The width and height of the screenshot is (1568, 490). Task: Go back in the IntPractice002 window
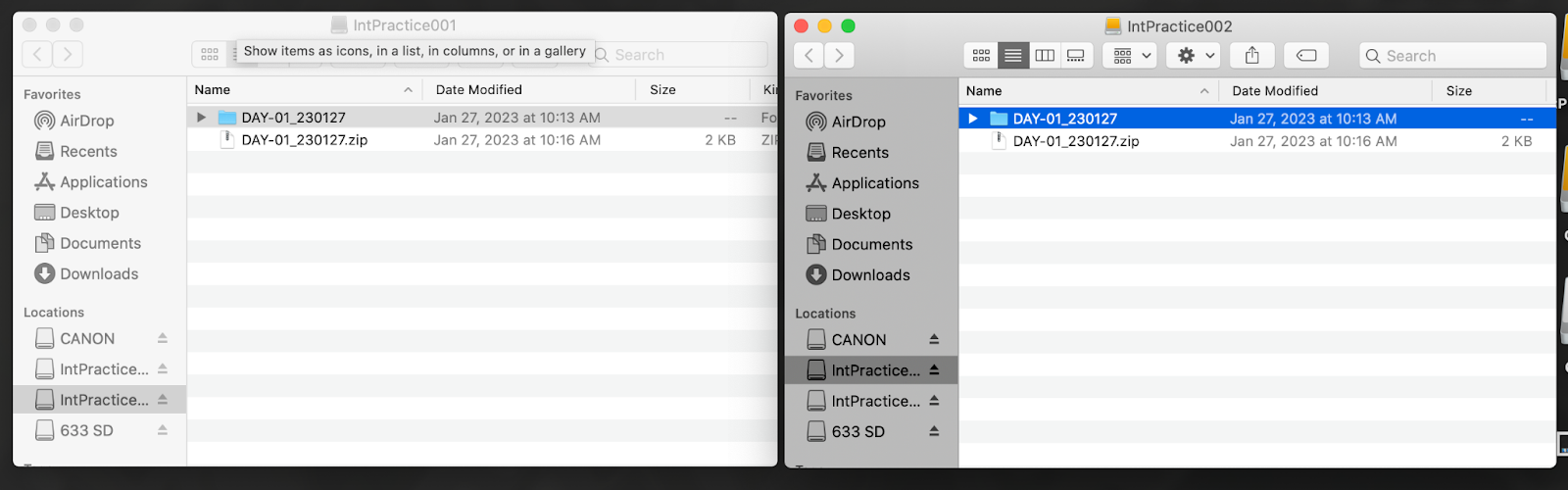[x=808, y=56]
